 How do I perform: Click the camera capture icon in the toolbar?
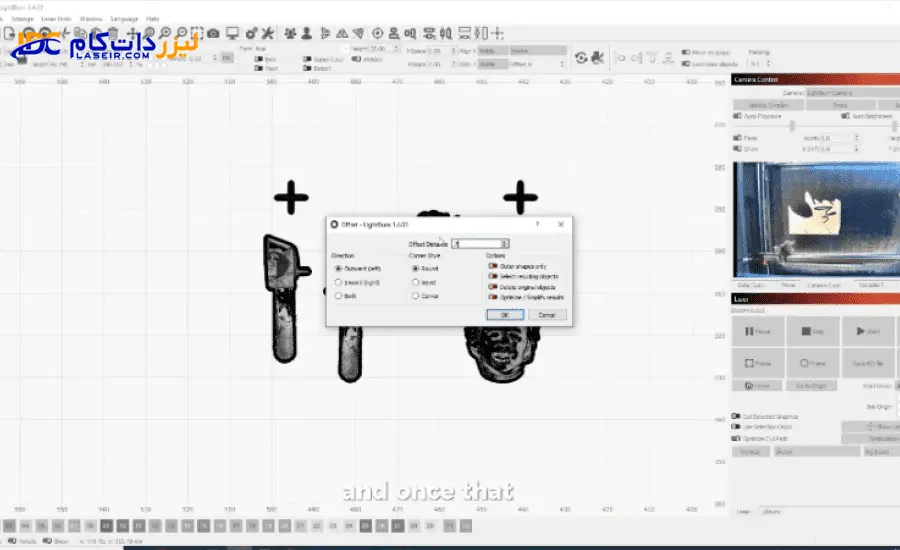pyautogui.click(x=213, y=33)
